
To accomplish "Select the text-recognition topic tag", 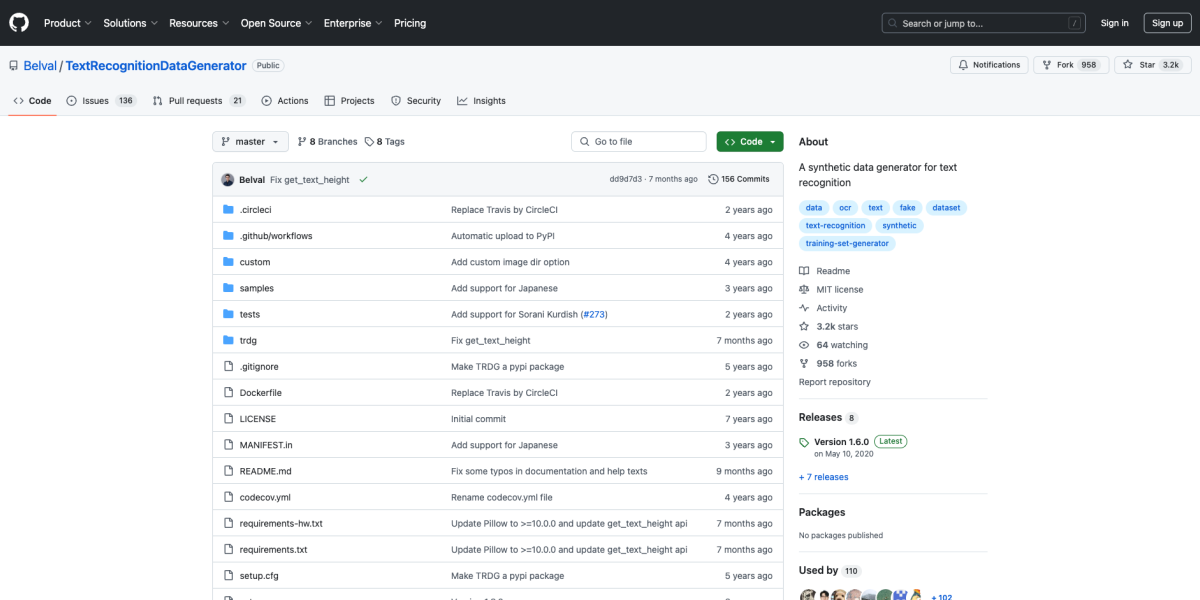I will pos(835,226).
